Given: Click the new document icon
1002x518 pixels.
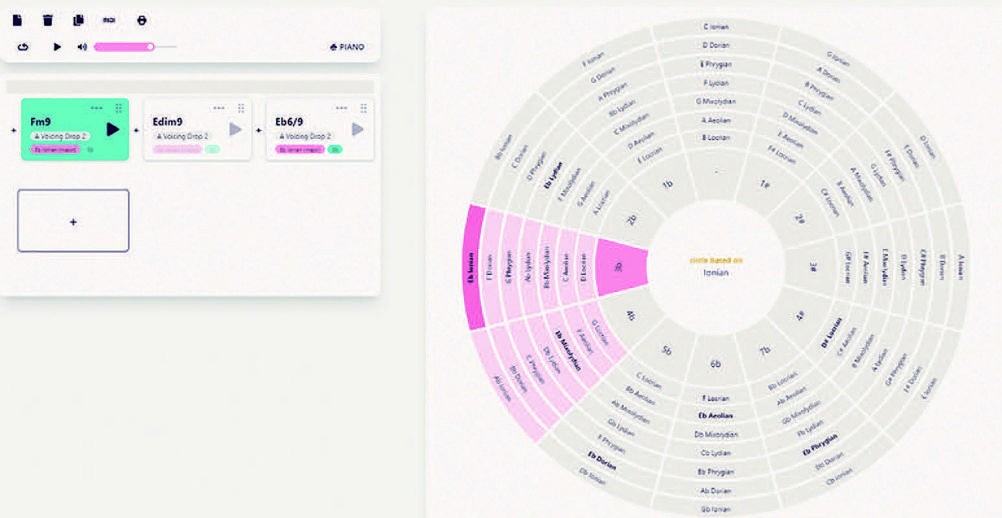Looking at the screenshot, I should (x=17, y=20).
